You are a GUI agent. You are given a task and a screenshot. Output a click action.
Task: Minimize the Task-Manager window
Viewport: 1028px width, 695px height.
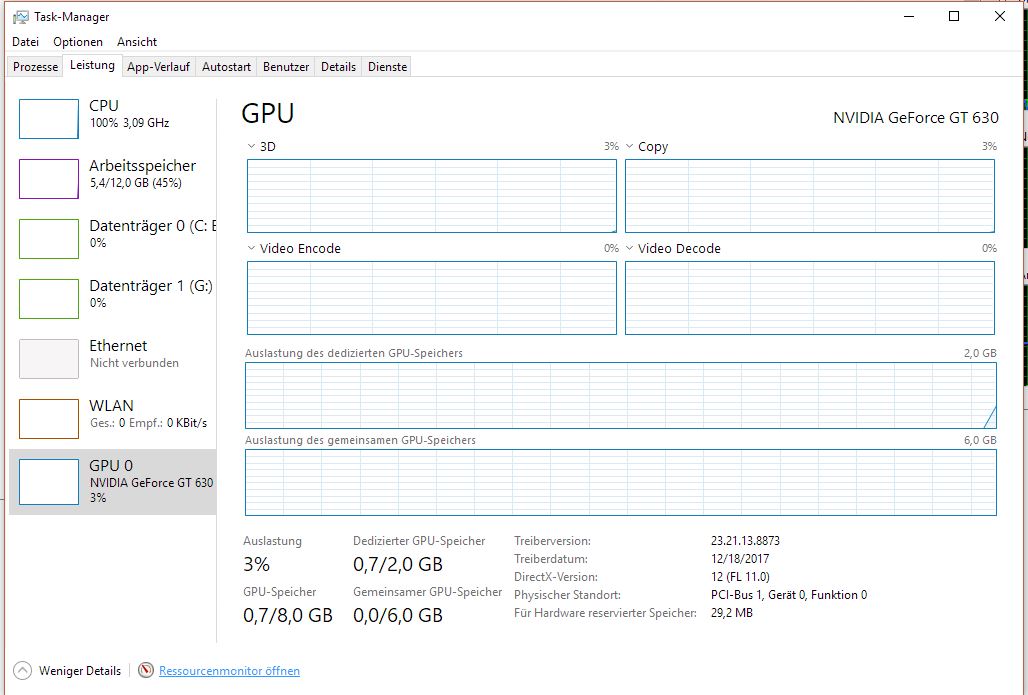(x=909, y=16)
